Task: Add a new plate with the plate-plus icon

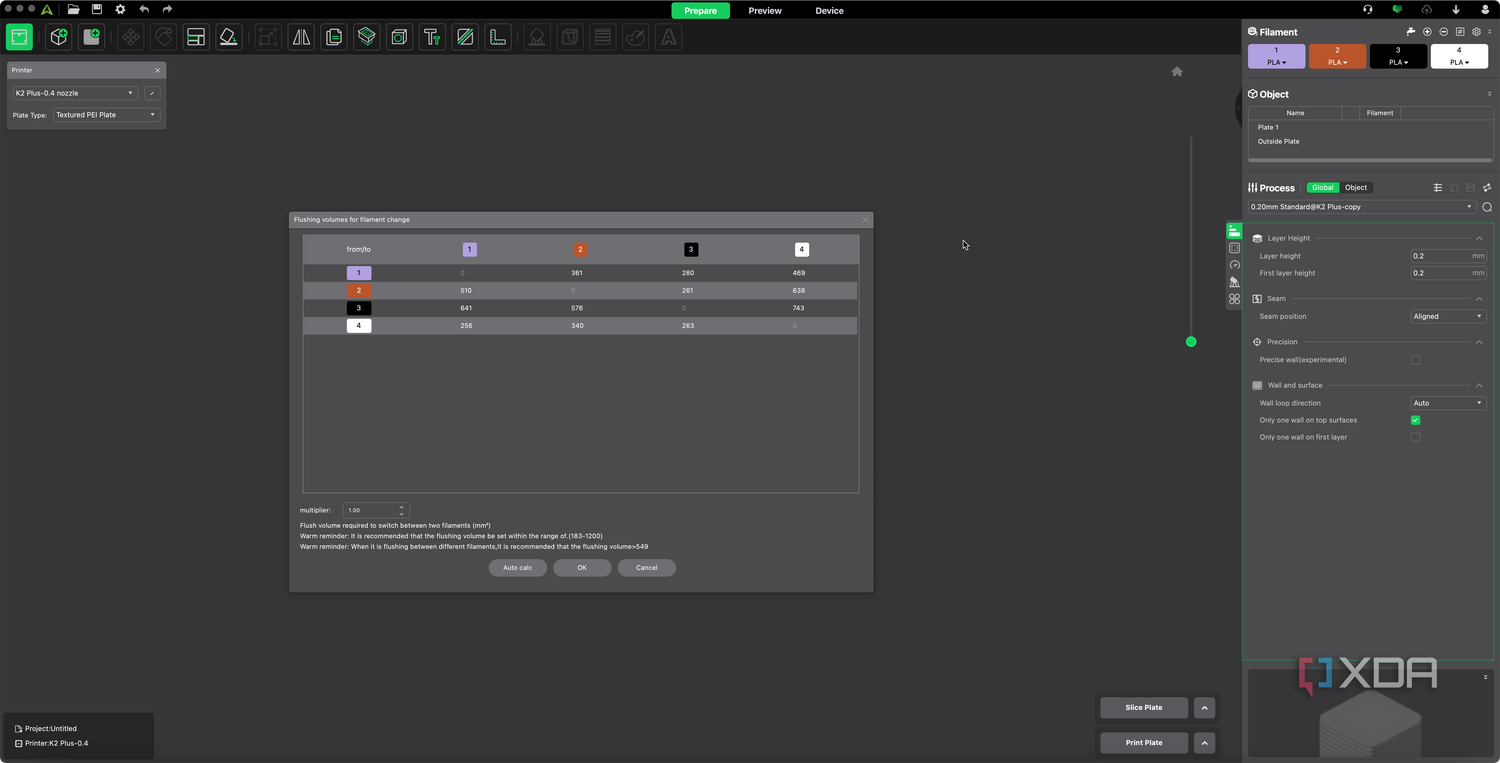Action: pos(92,37)
